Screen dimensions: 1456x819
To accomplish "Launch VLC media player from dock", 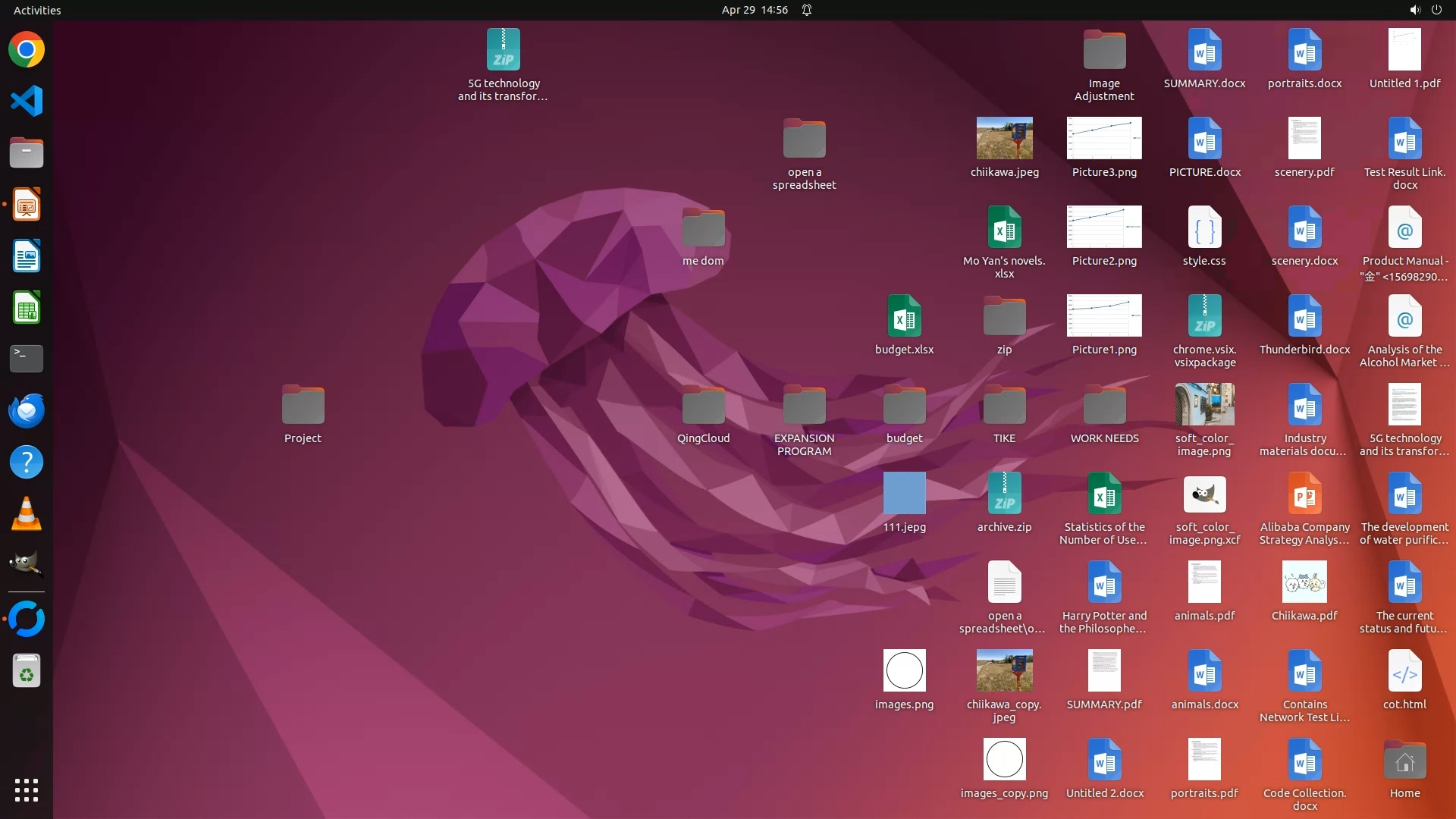I will tap(27, 513).
